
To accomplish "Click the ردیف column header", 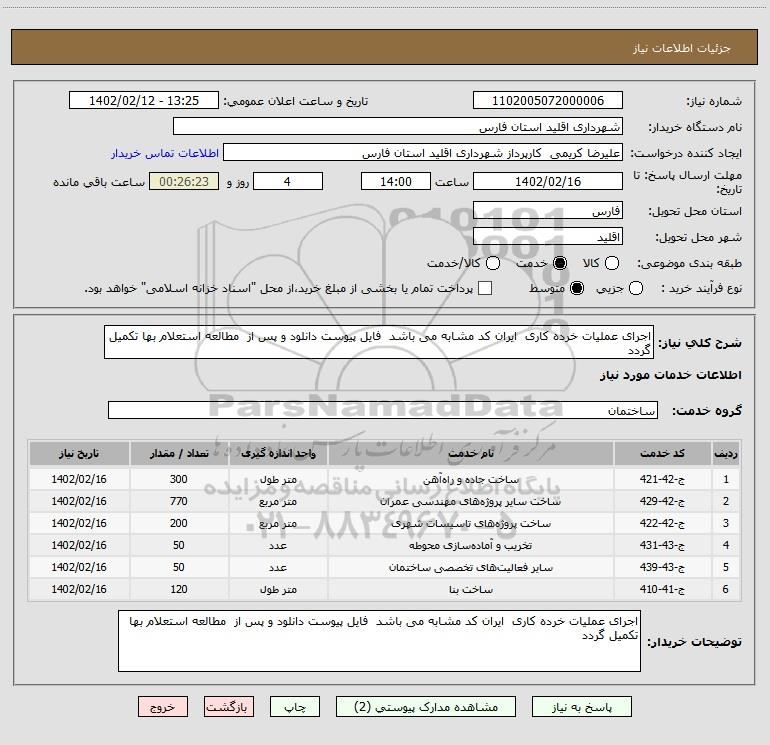I will [726, 453].
